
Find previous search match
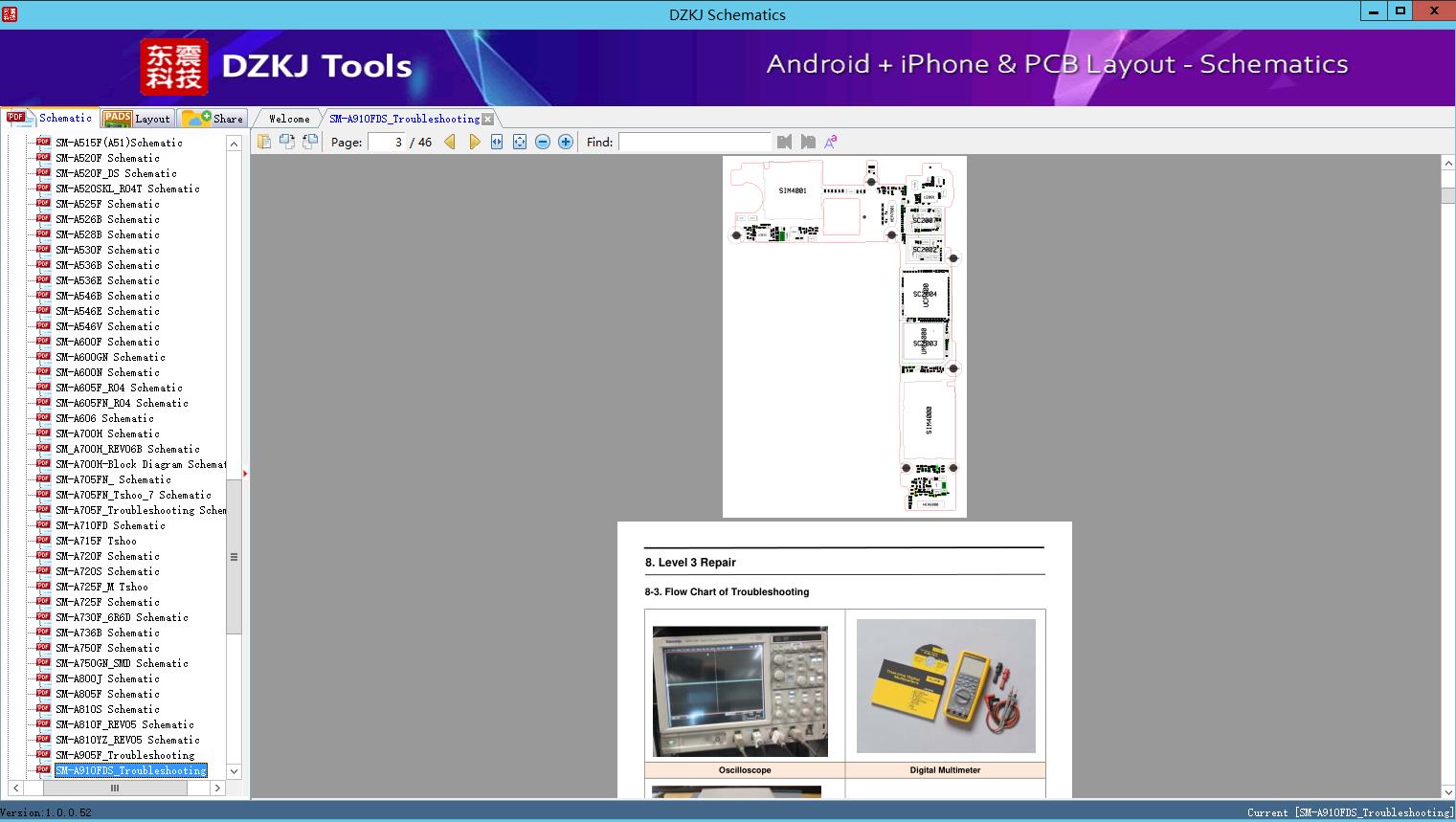click(x=785, y=142)
